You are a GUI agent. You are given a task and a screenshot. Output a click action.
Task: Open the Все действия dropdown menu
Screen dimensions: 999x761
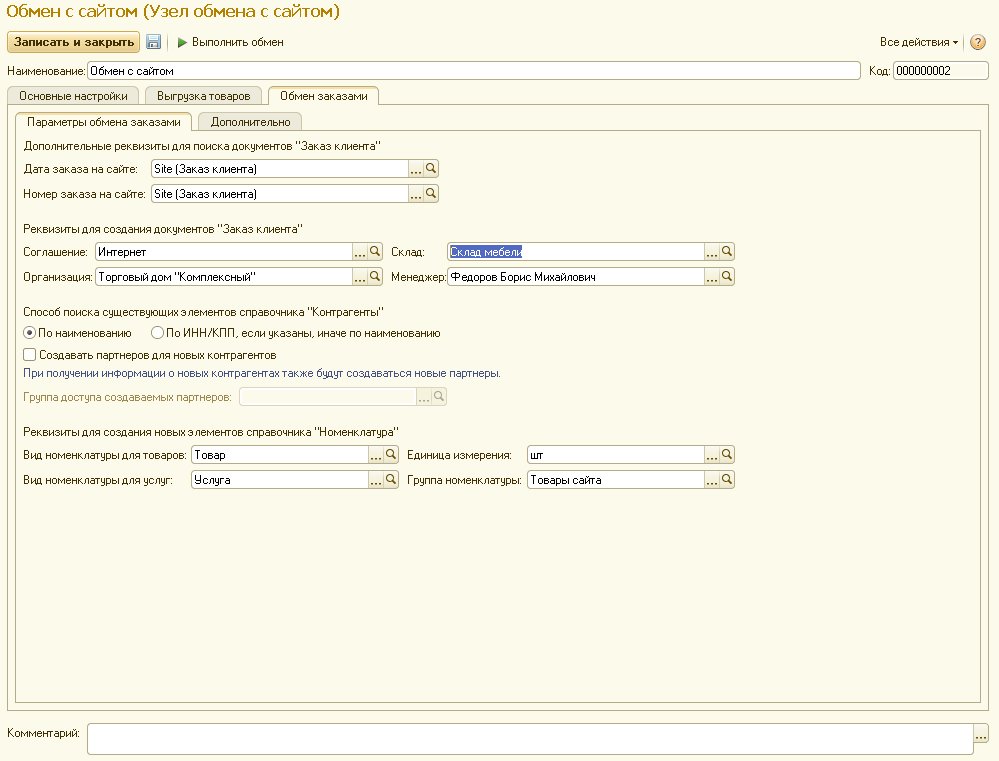coord(918,42)
